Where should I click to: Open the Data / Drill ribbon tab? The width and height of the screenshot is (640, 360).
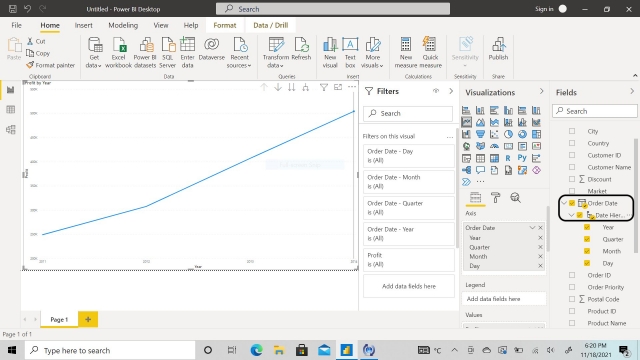pyautogui.click(x=271, y=25)
